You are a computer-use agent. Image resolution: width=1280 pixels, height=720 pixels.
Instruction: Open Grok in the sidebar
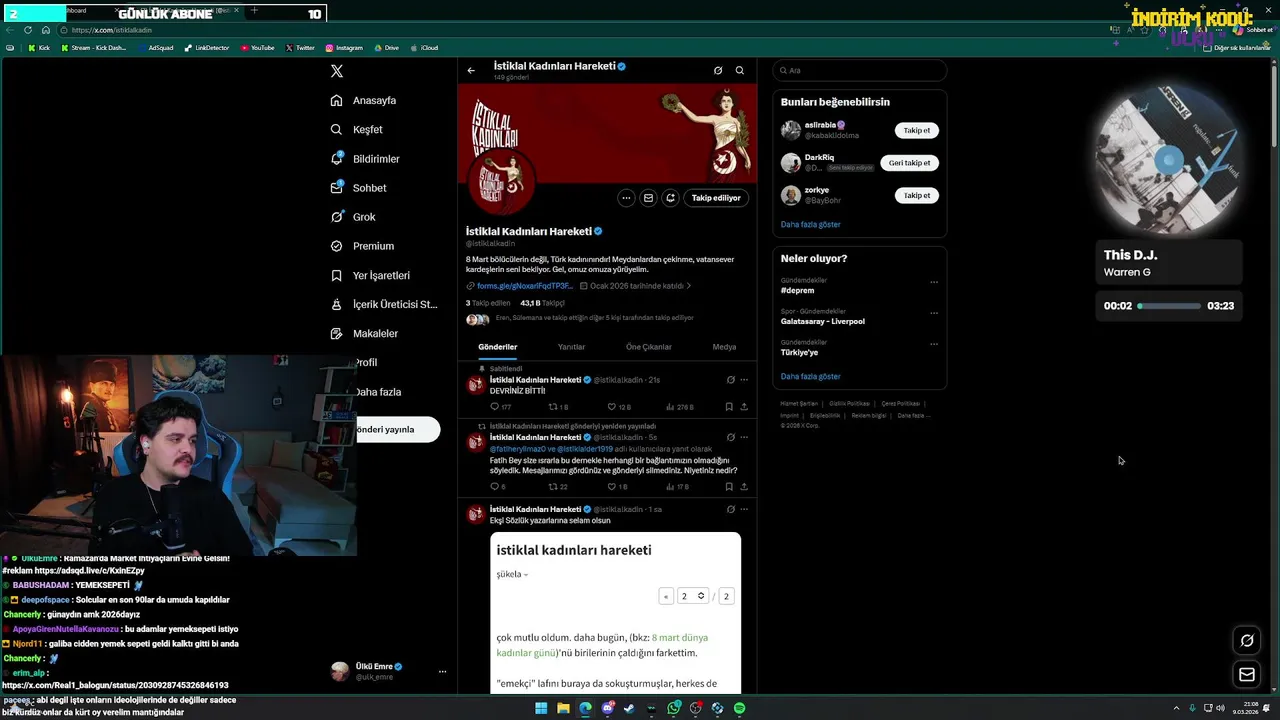tap(353, 217)
